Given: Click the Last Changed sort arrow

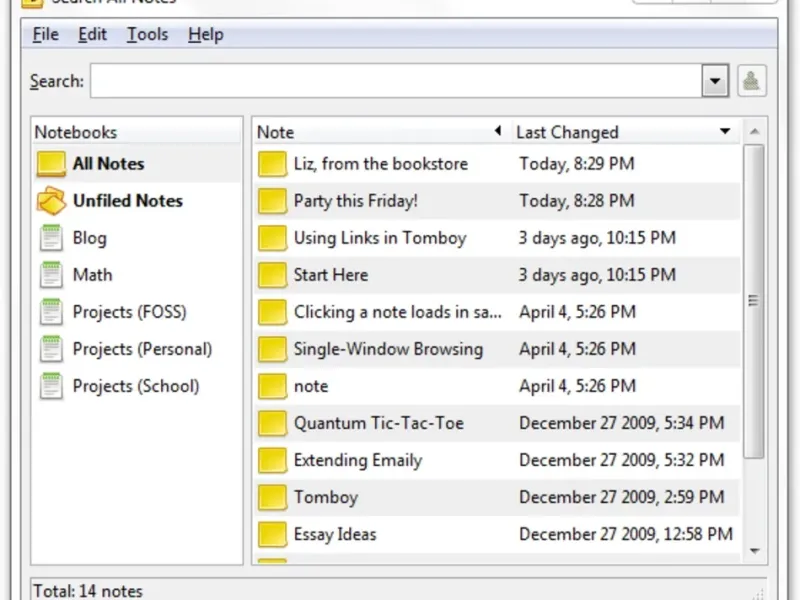Looking at the screenshot, I should pyautogui.click(x=725, y=132).
